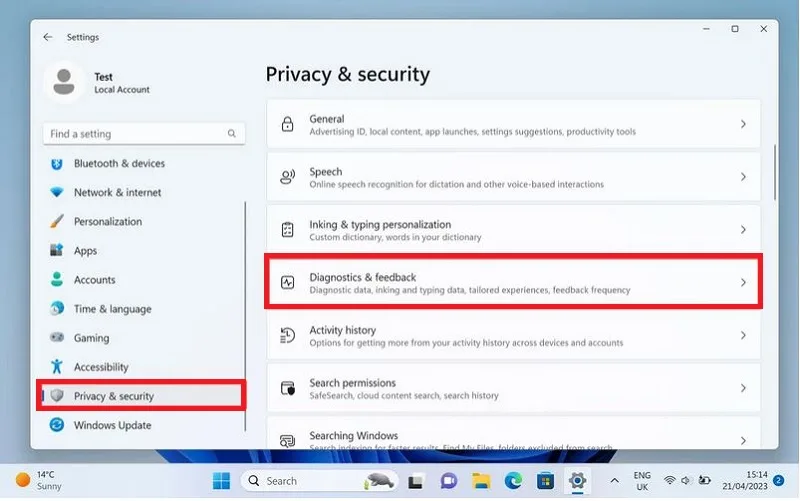Open the Diagnostics & feedback settings
The width and height of the screenshot is (800, 501).
tap(513, 282)
